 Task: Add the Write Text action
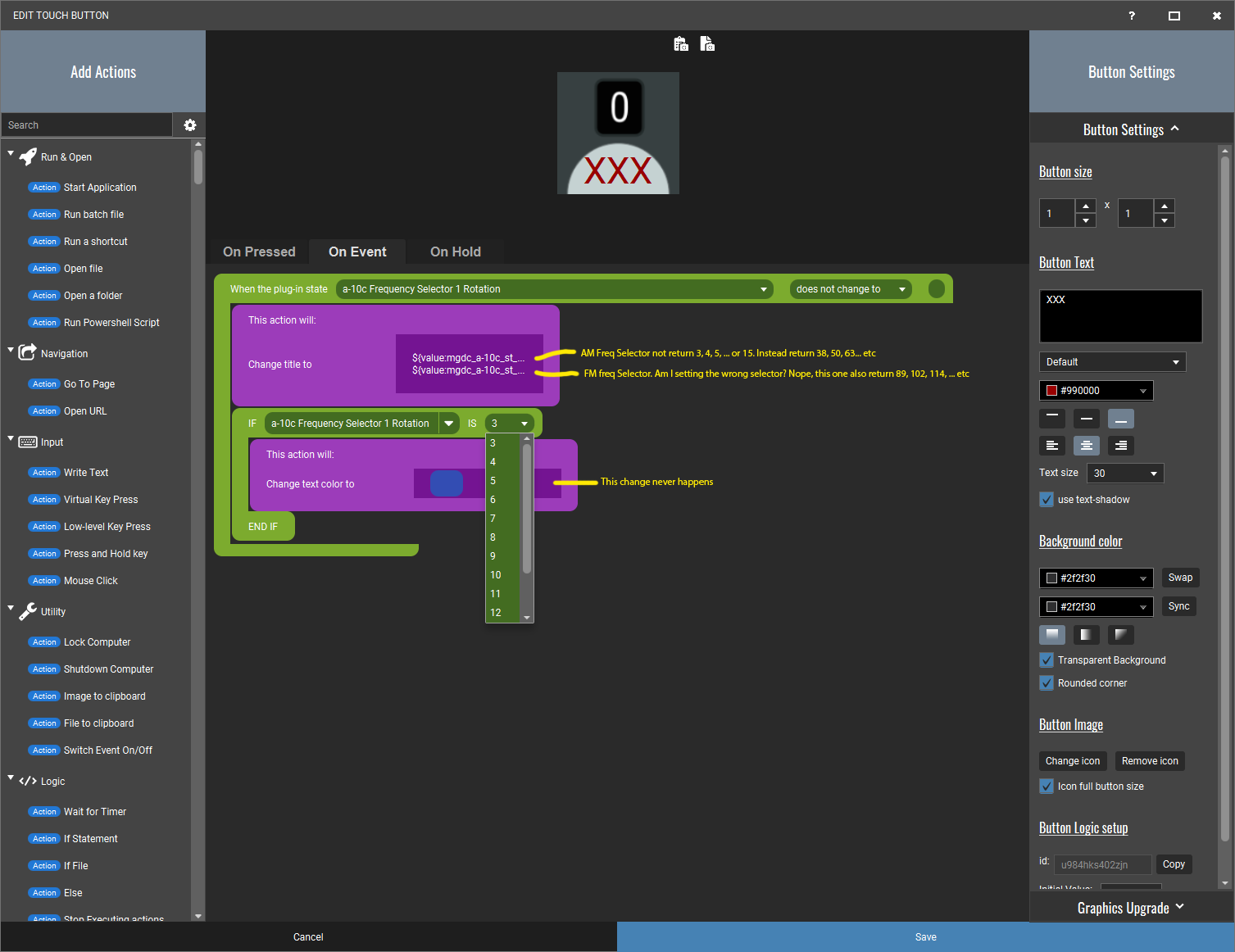coord(86,473)
